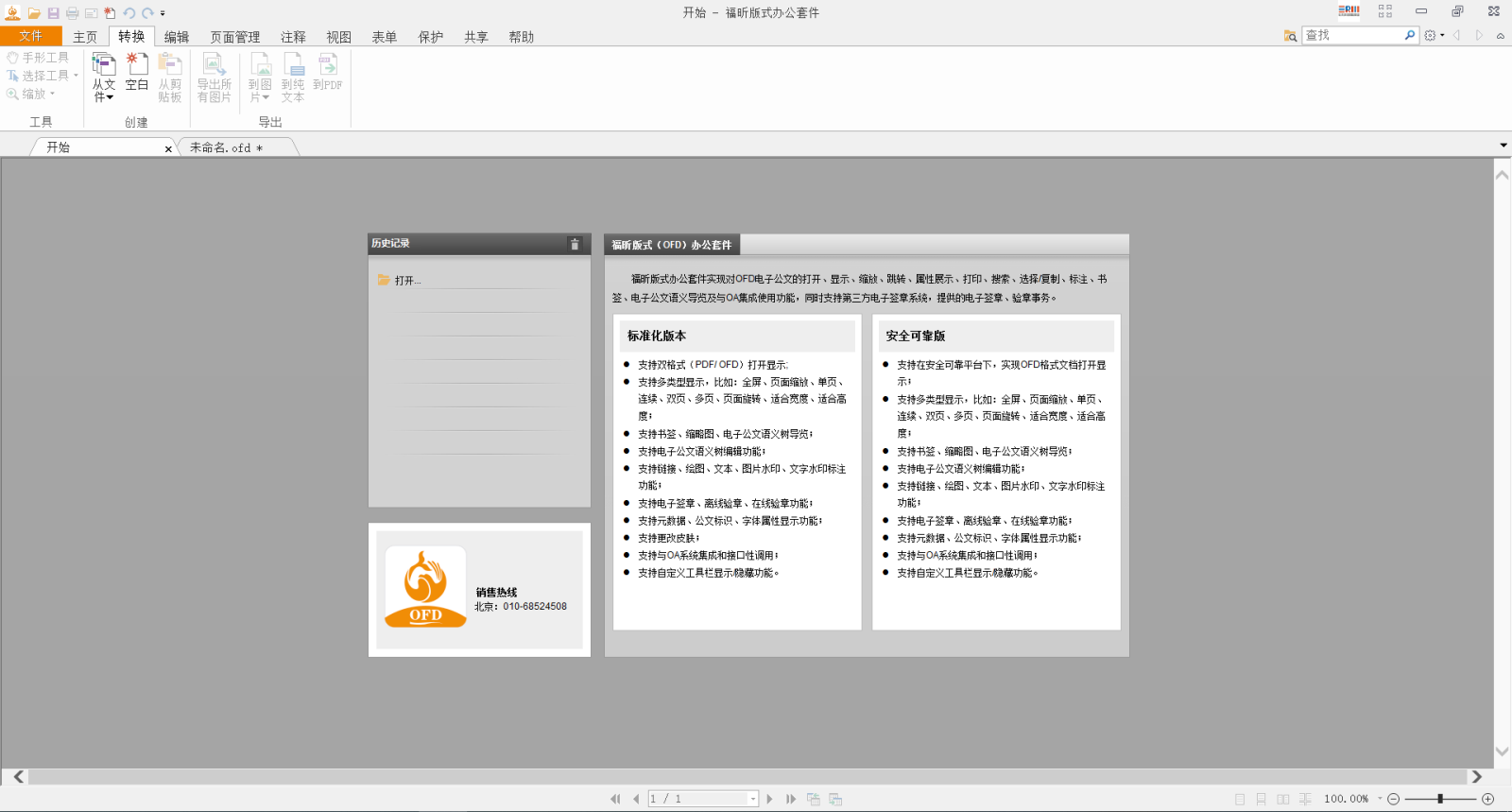Go to previous search result

coord(1457,35)
